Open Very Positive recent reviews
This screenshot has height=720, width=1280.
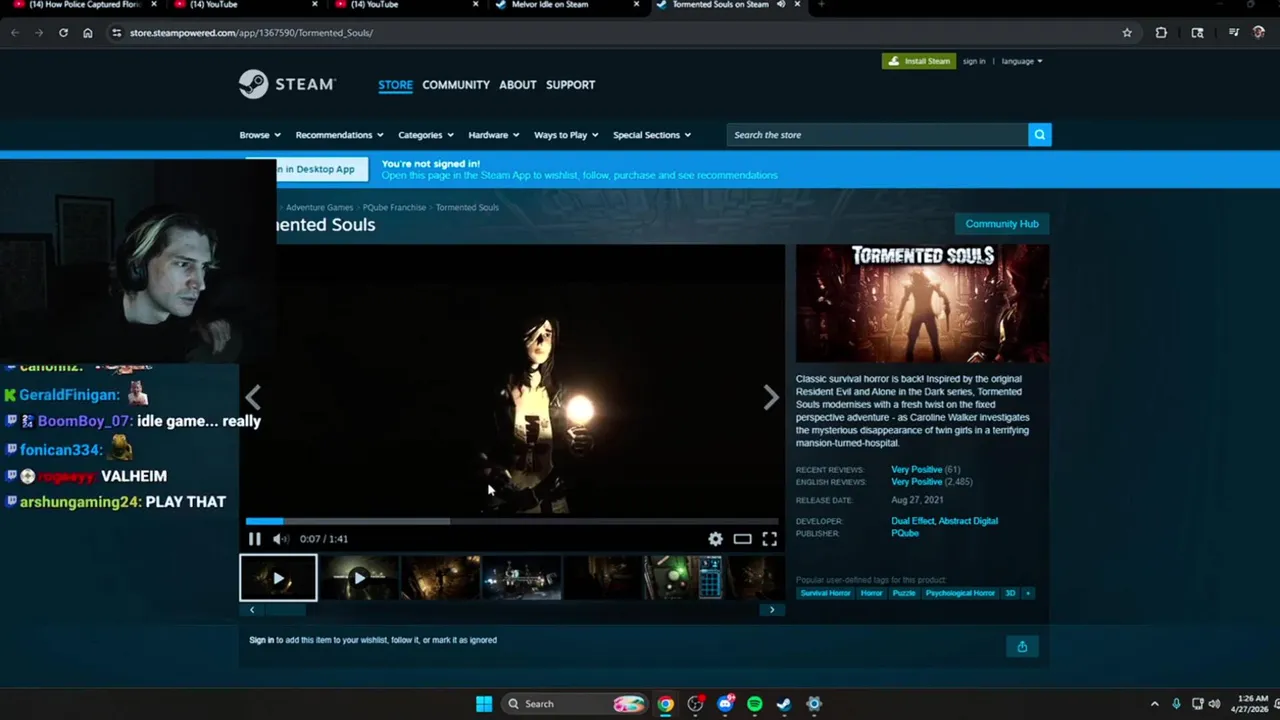[916, 470]
